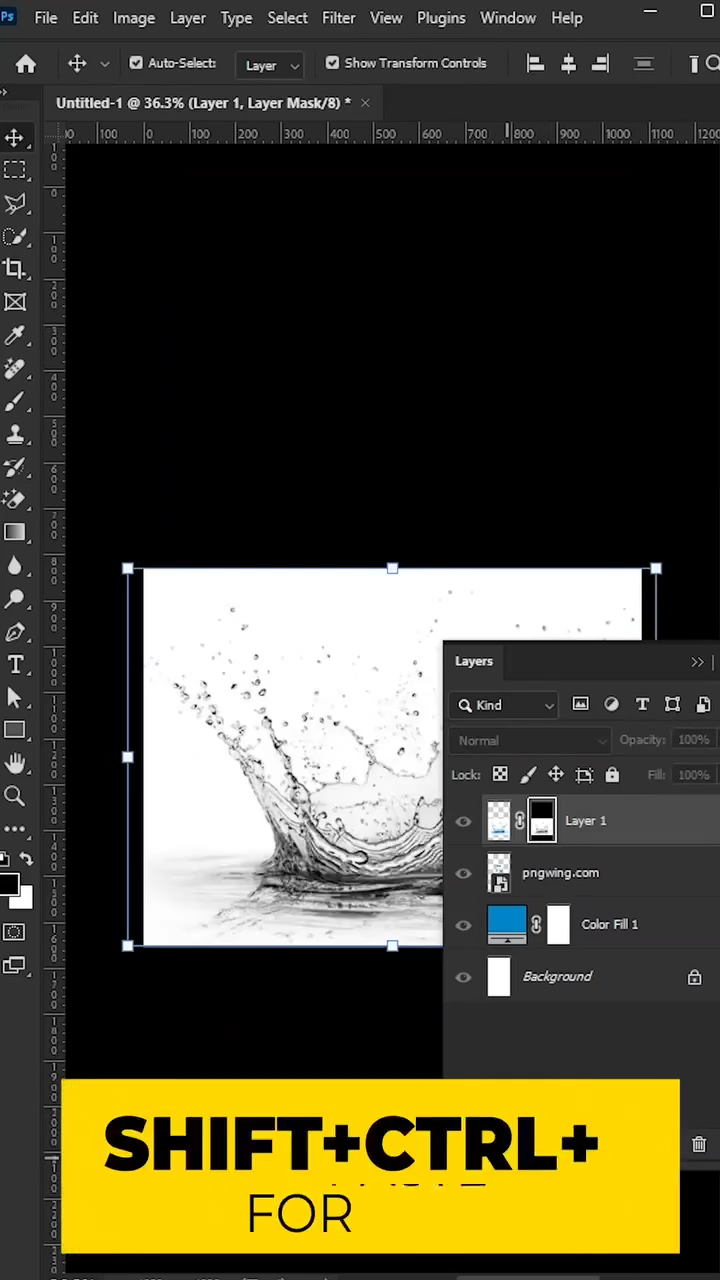Disable Show Transform Controls checkbox

click(332, 63)
